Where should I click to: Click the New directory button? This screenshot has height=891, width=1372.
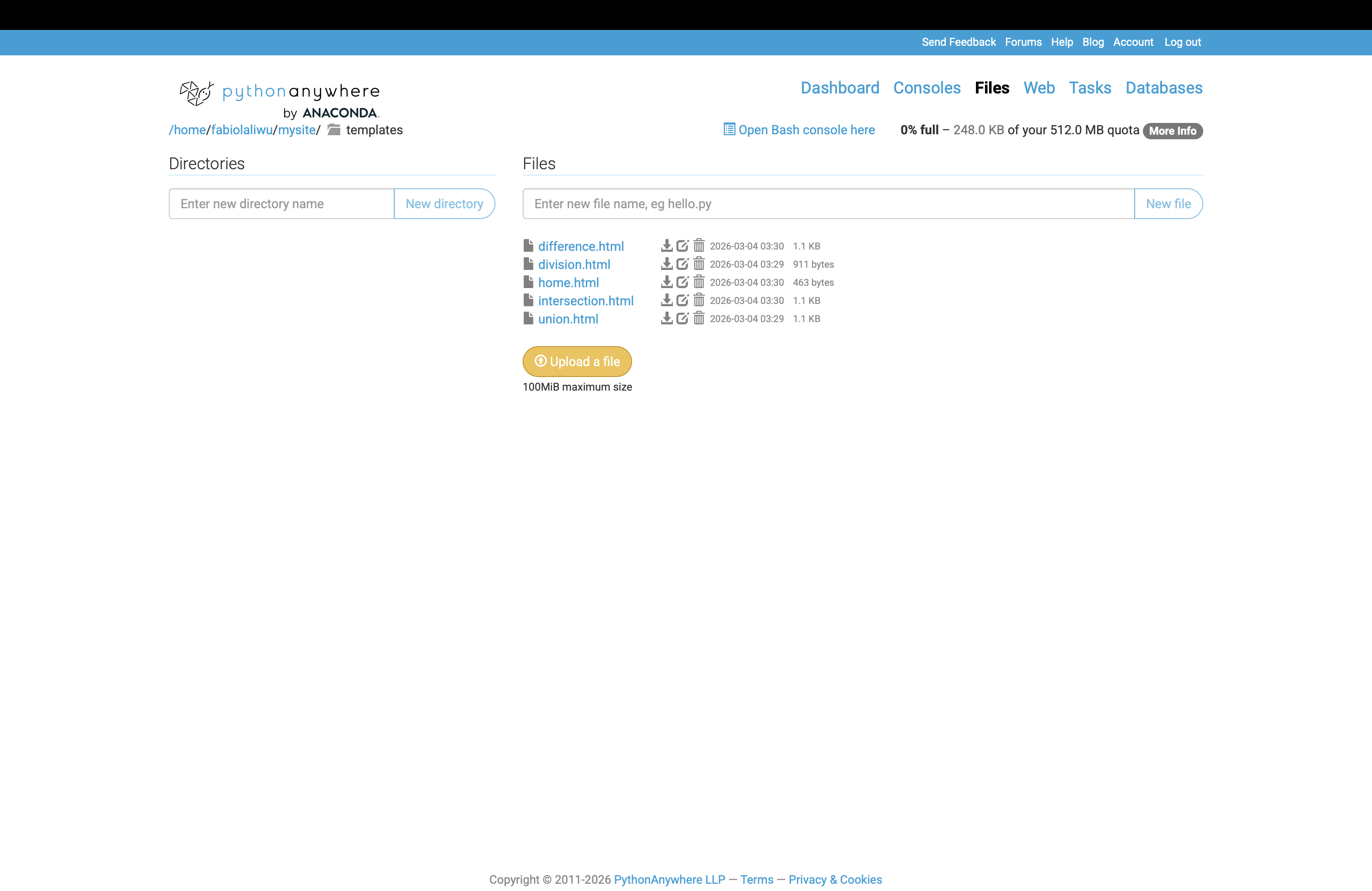[x=444, y=204]
